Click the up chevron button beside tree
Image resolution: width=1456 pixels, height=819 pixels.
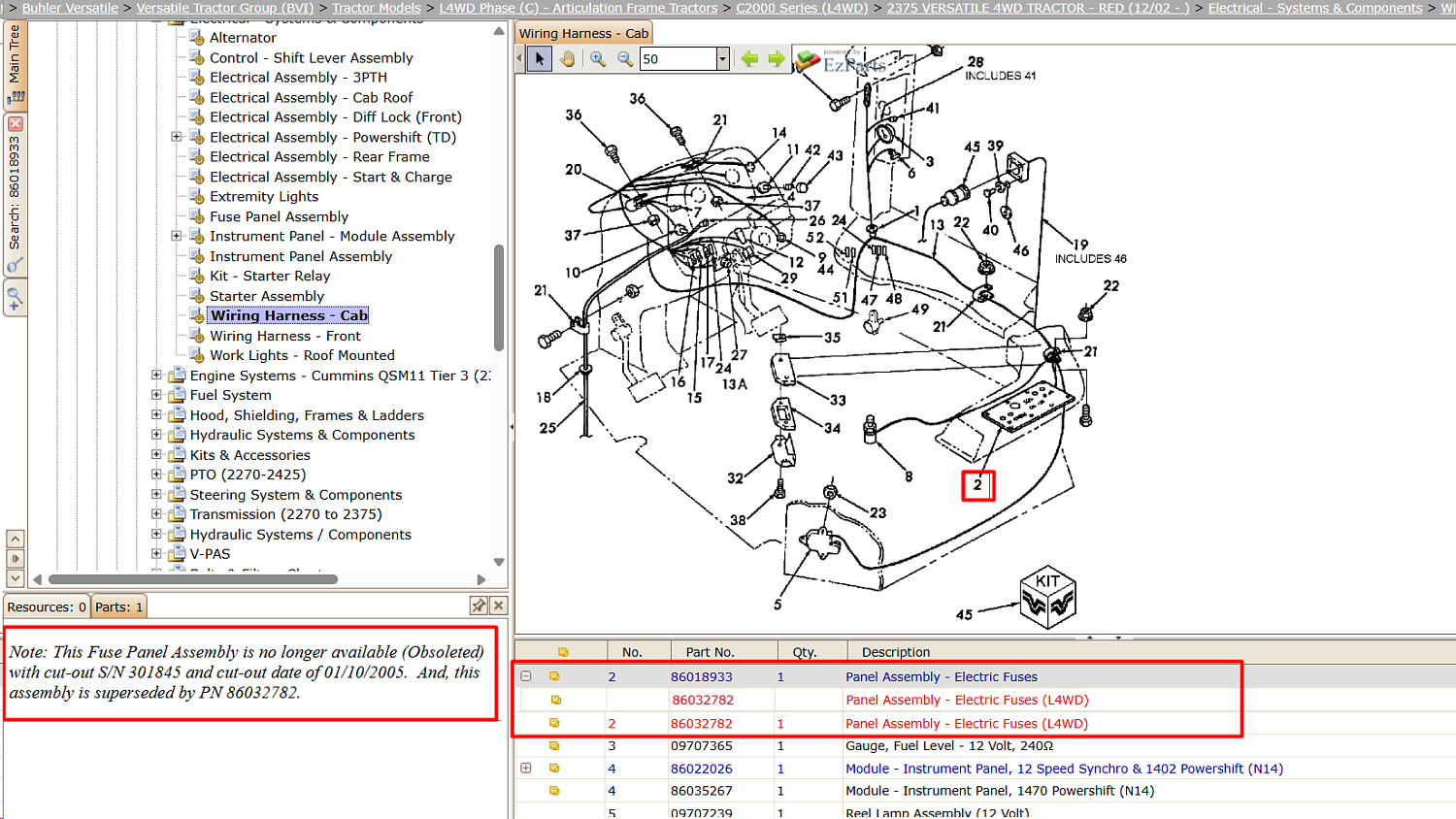point(15,539)
